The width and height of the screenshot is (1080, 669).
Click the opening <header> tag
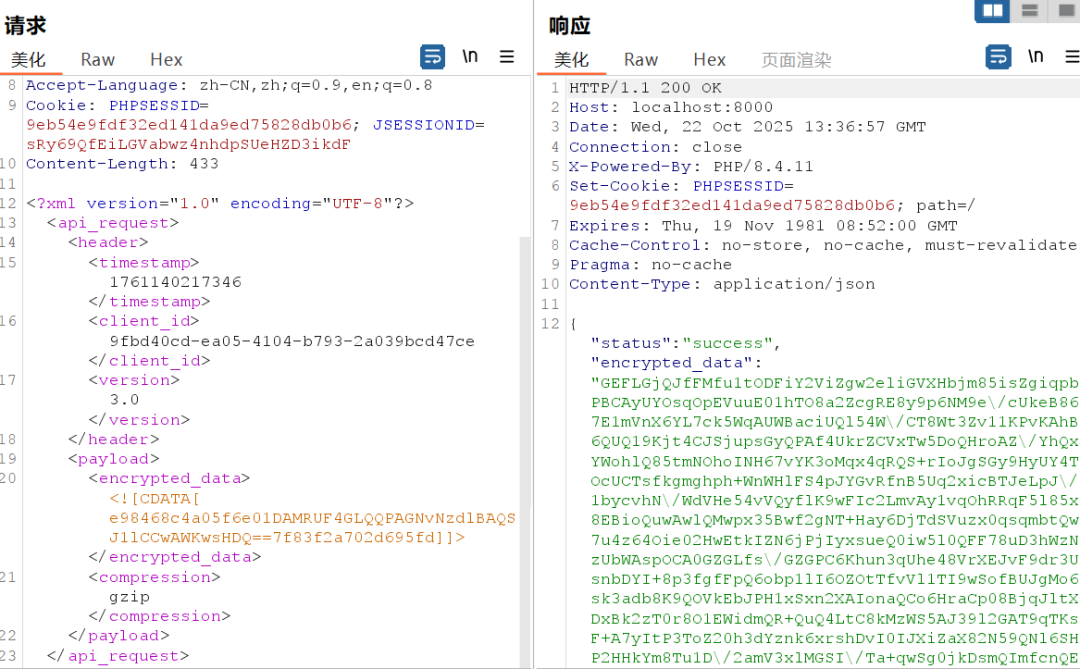(x=108, y=243)
